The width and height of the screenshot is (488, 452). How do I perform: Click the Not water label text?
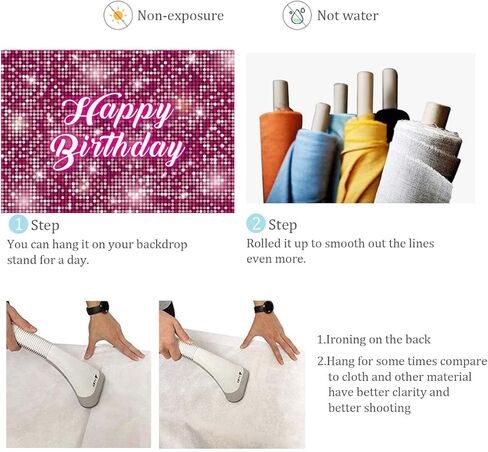[348, 16]
